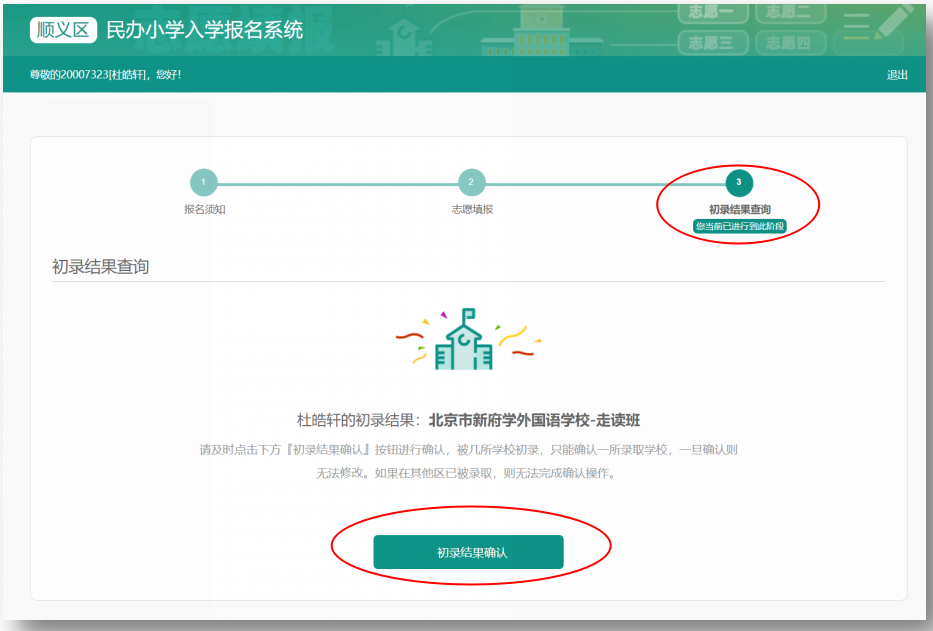Screen dimensions: 933x631
Task: Click the 民办小学入学报名系统 title
Action: 205,30
